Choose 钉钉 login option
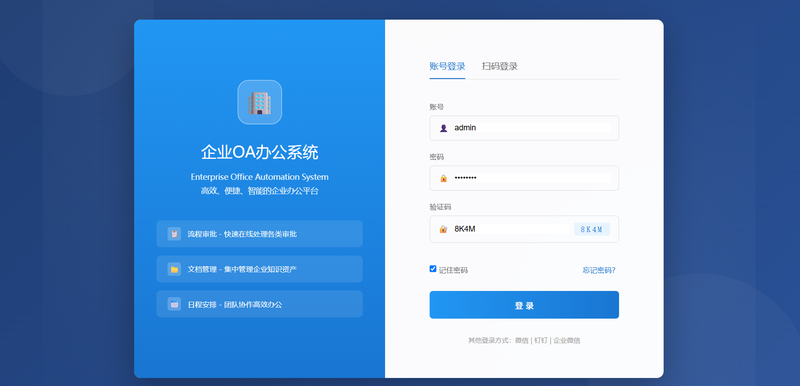Viewport: 800px width, 386px height. 541,340
